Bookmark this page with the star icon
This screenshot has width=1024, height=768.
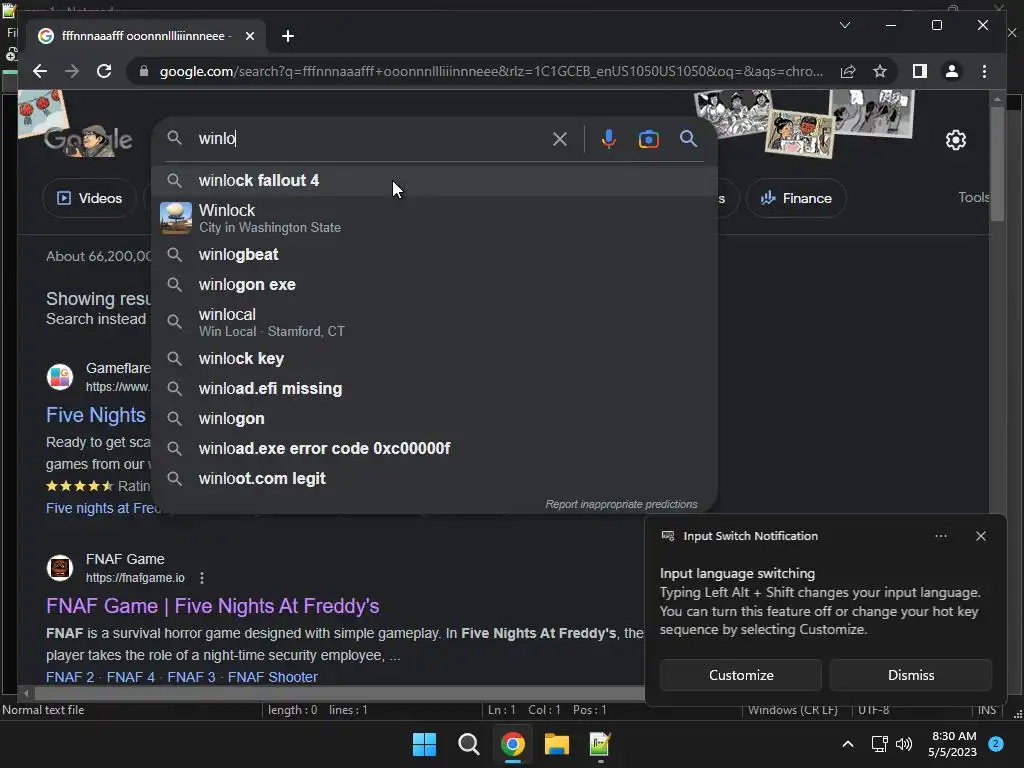pos(880,71)
